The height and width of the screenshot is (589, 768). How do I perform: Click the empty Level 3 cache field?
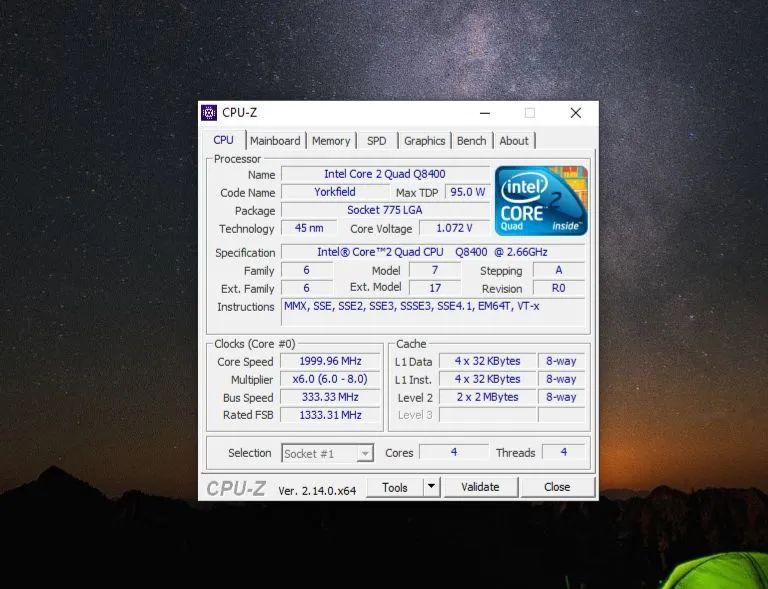487,415
